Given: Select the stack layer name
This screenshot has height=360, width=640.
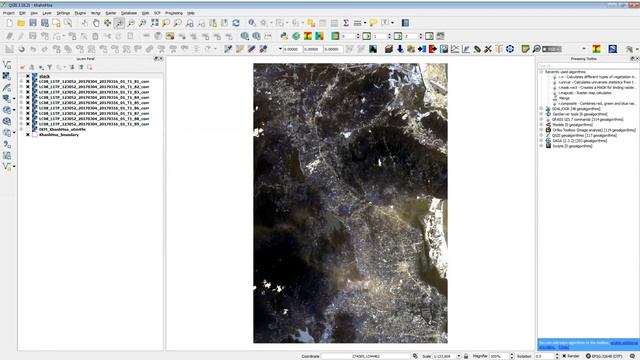Looking at the screenshot, I should click(44, 76).
